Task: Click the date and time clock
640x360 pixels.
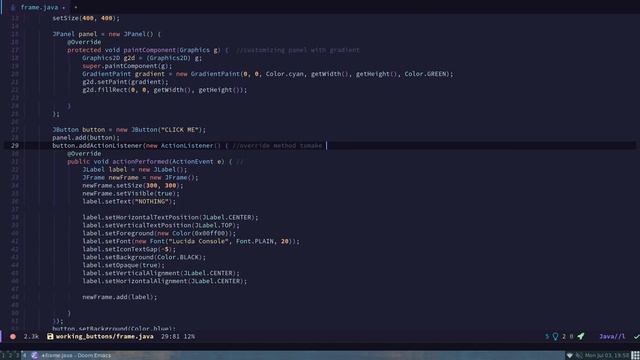Action: pos(607,356)
